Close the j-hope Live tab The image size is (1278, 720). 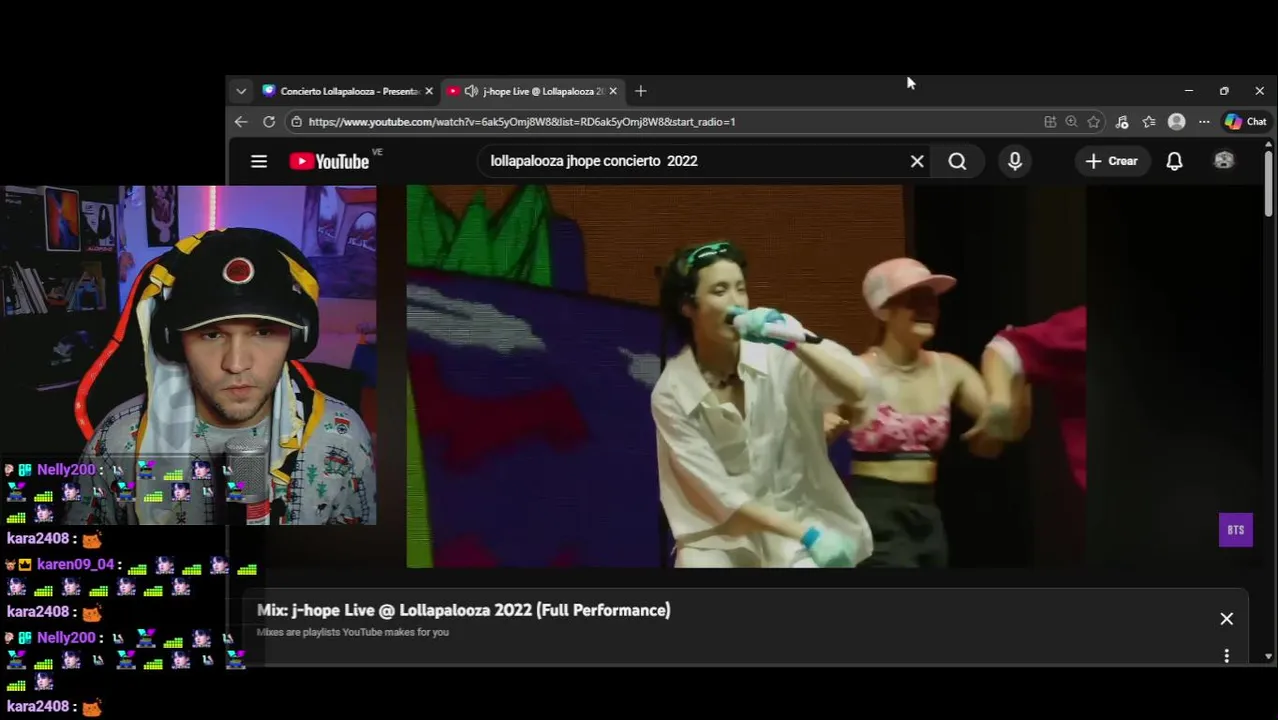click(x=613, y=91)
